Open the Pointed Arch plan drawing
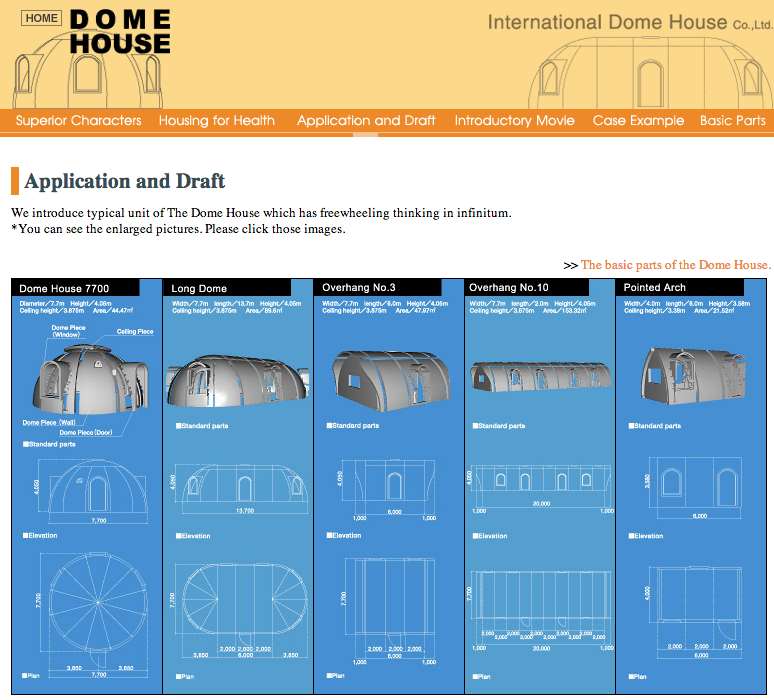 pyautogui.click(x=695, y=613)
